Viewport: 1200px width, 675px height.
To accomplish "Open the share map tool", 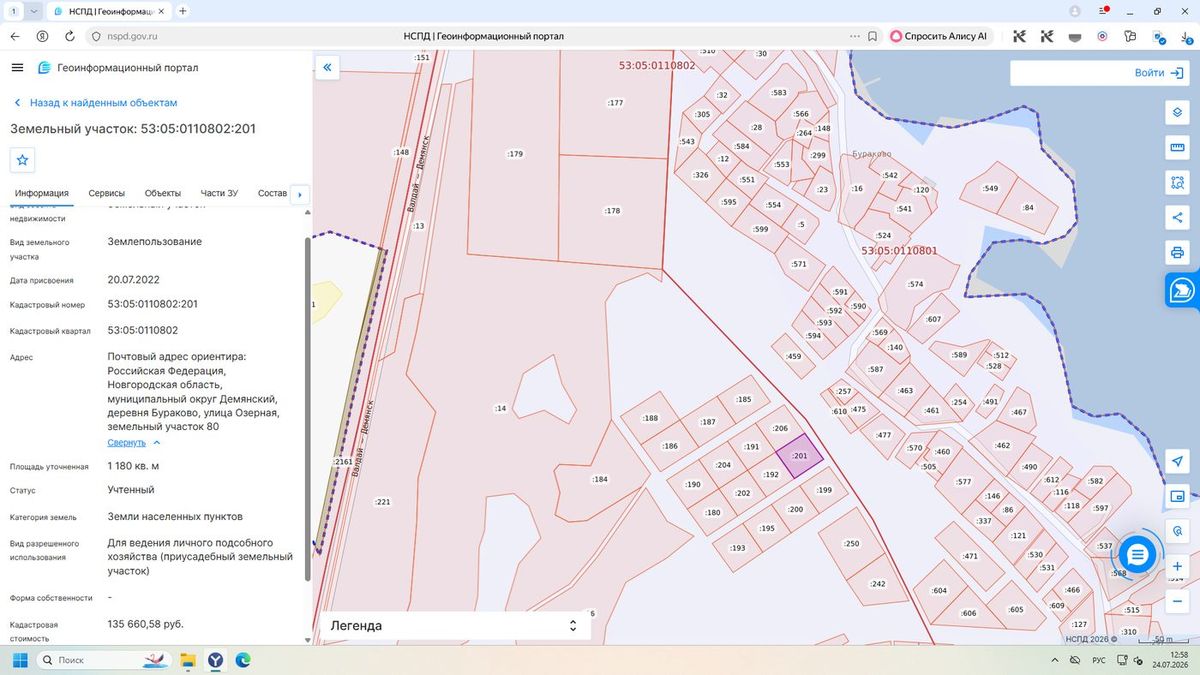I will [x=1177, y=217].
